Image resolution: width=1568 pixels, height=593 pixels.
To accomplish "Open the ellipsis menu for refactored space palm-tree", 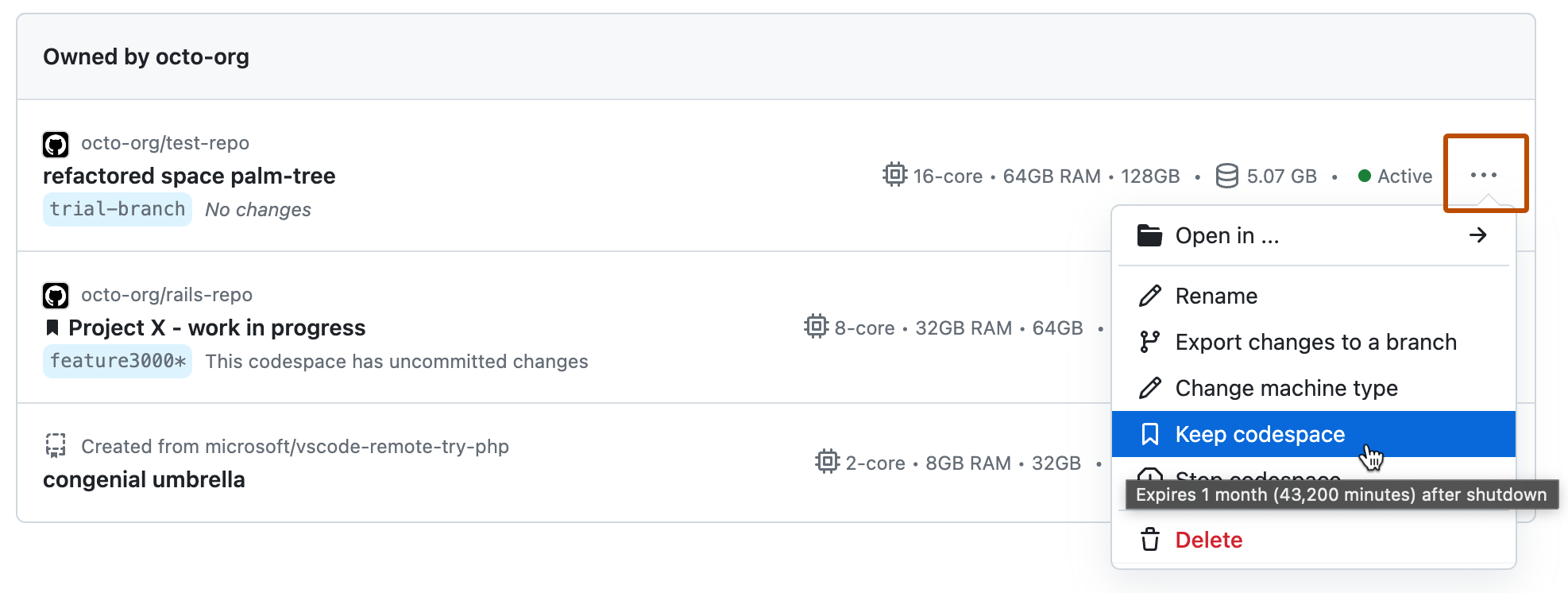I will point(1485,176).
